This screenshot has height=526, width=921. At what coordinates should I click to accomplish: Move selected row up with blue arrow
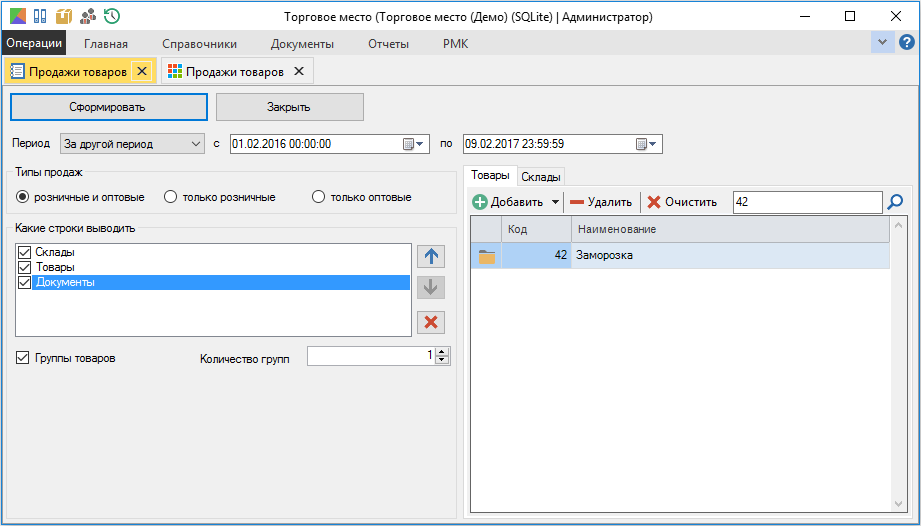click(431, 257)
